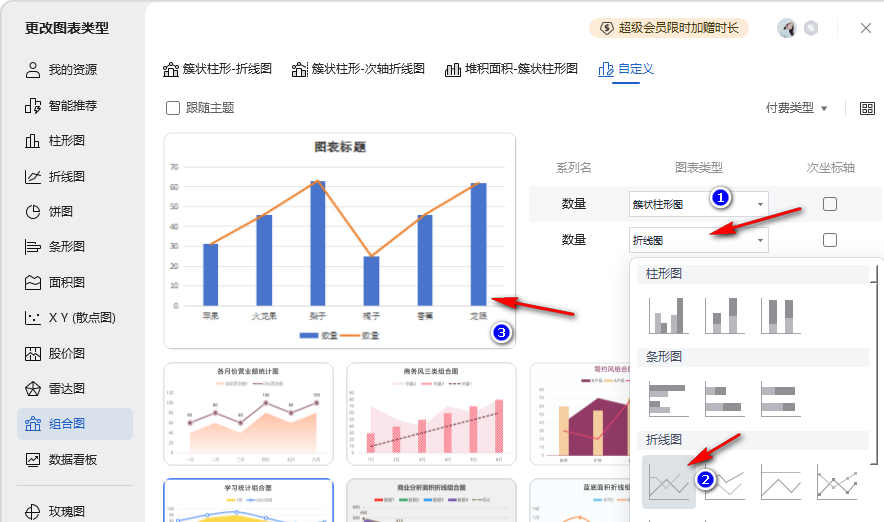Pick 100% stacked bar chart icon
The width and height of the screenshot is (884, 522).
tap(781, 399)
